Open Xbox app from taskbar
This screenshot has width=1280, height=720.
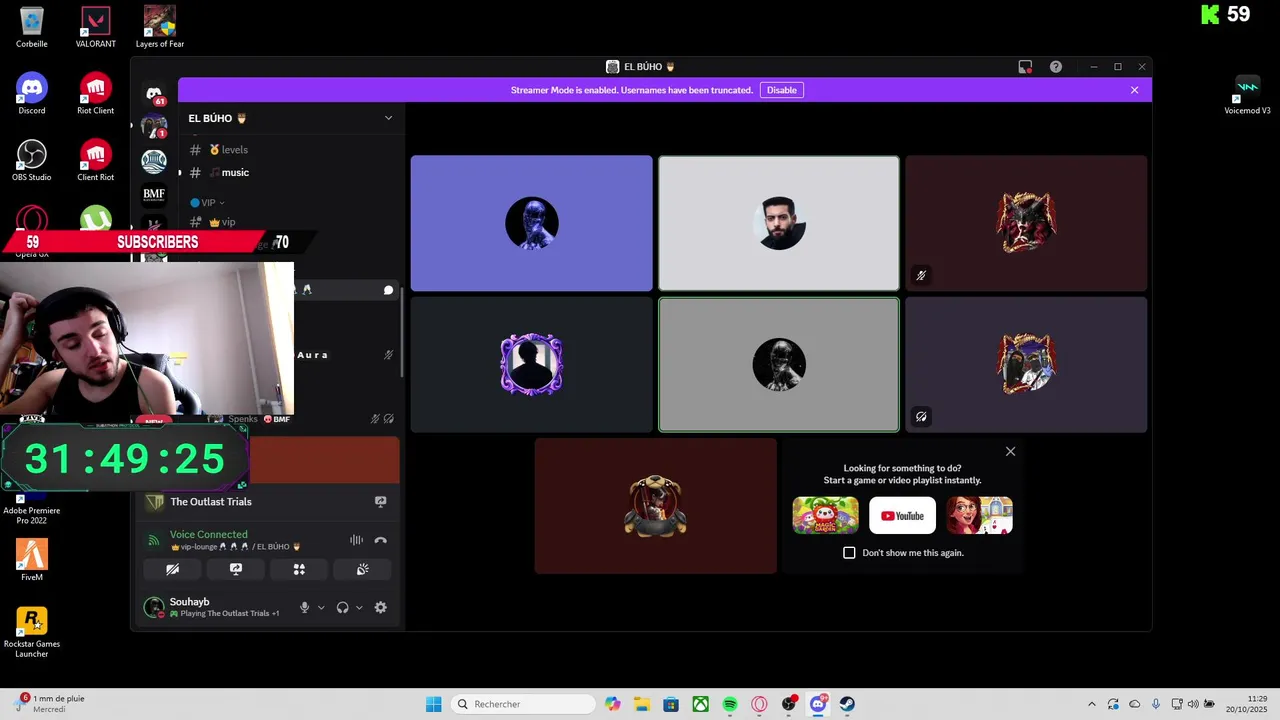[701, 704]
